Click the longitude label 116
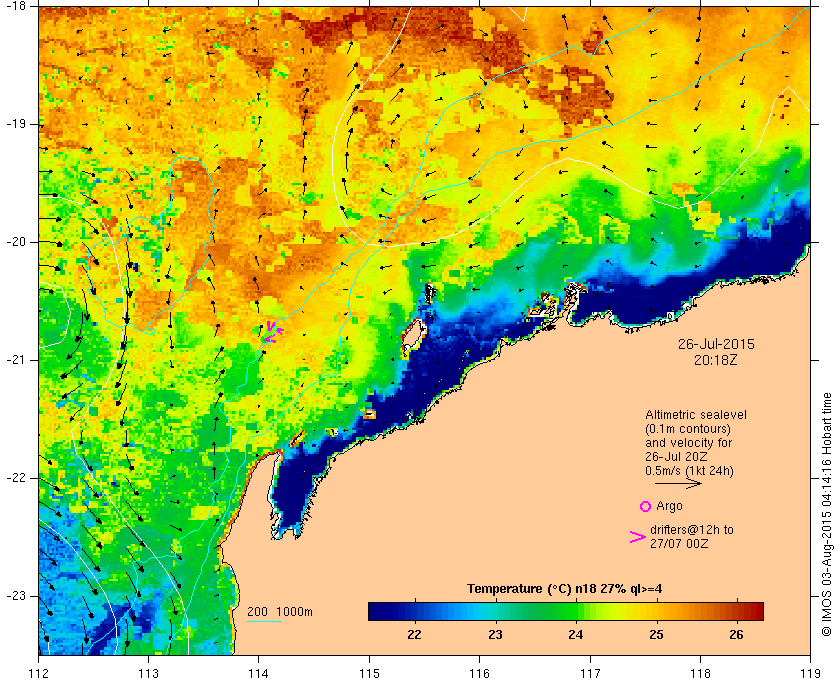 [x=479, y=673]
